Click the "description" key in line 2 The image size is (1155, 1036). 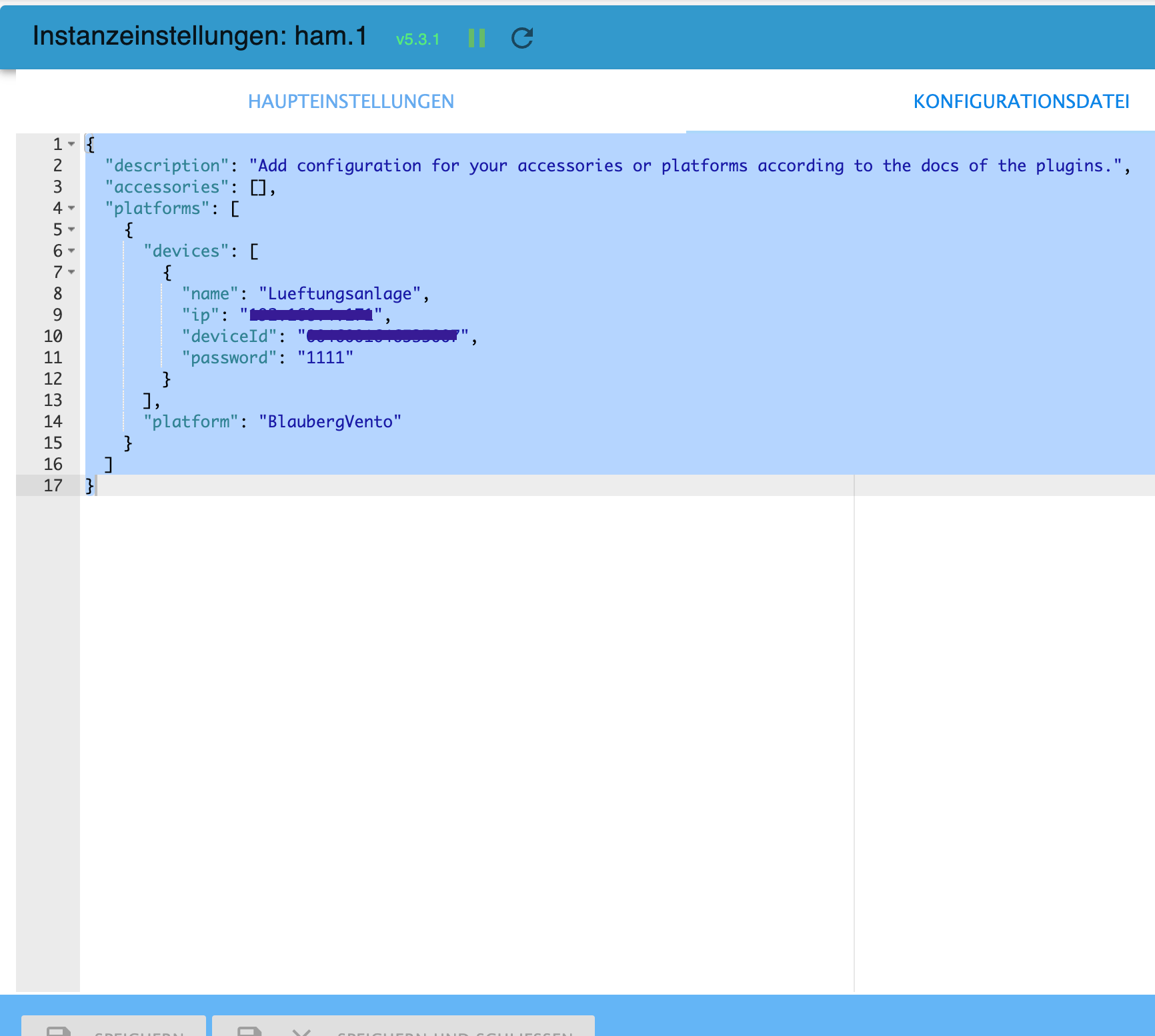(167, 165)
